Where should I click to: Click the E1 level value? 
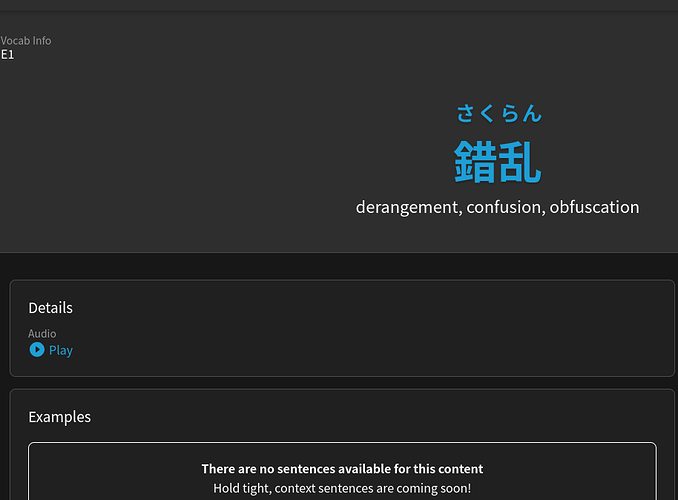pos(8,55)
